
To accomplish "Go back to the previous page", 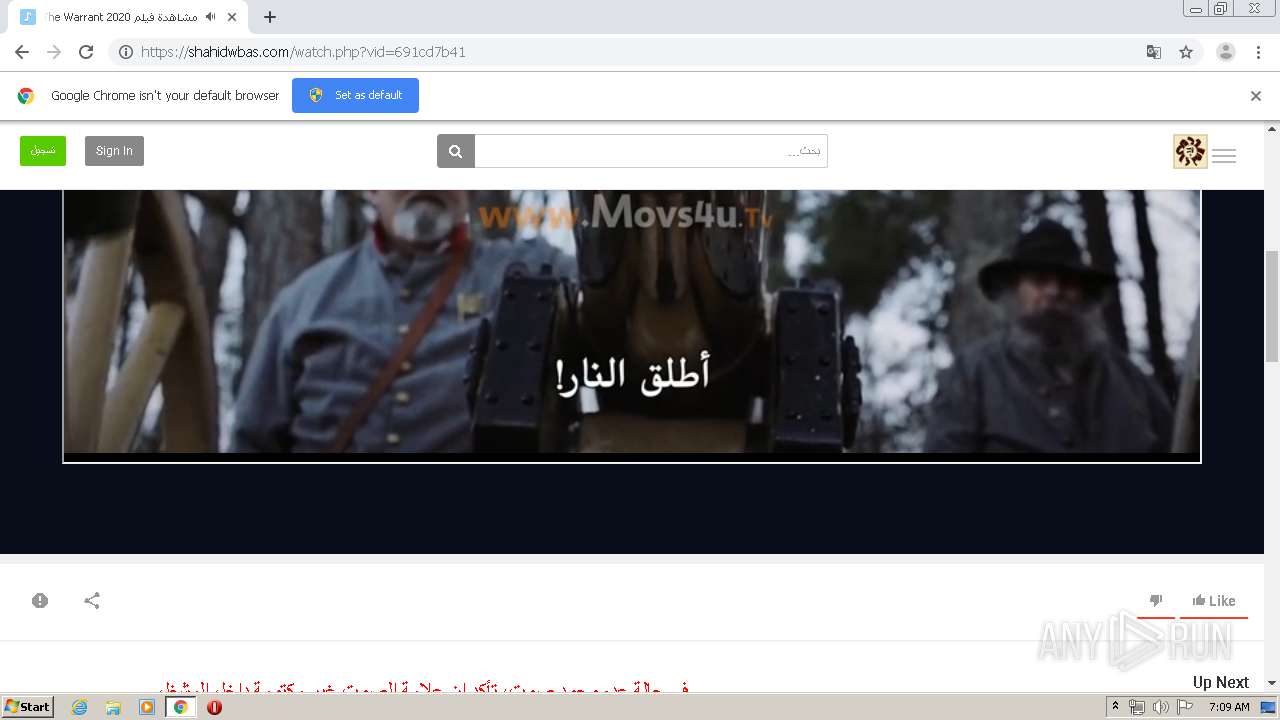I will point(22,52).
